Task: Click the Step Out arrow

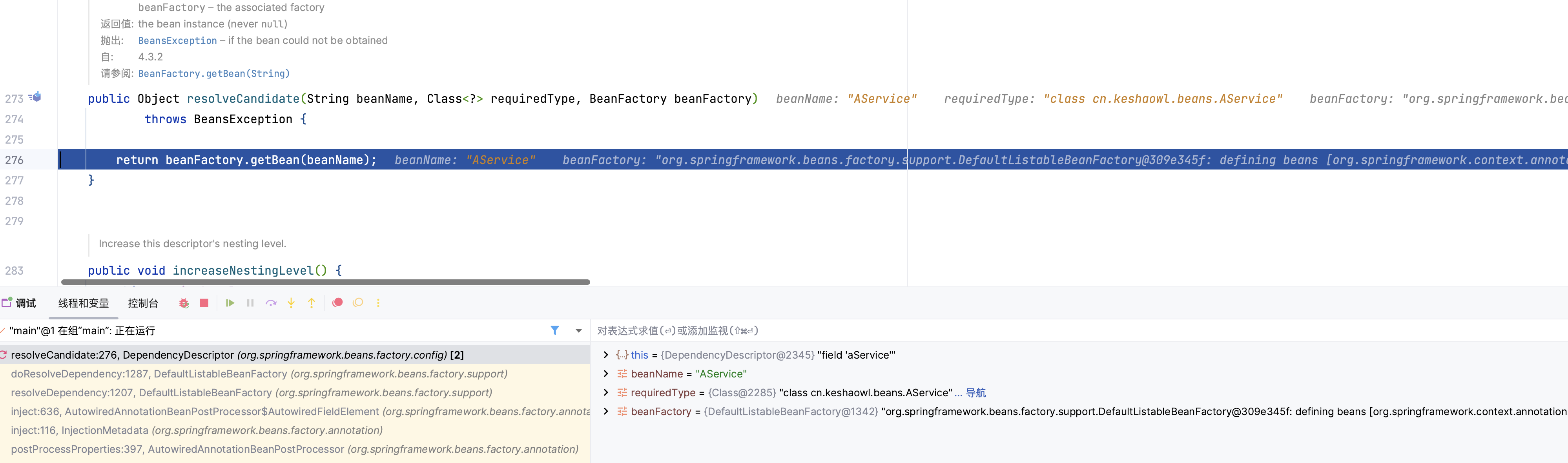Action: pyautogui.click(x=312, y=303)
